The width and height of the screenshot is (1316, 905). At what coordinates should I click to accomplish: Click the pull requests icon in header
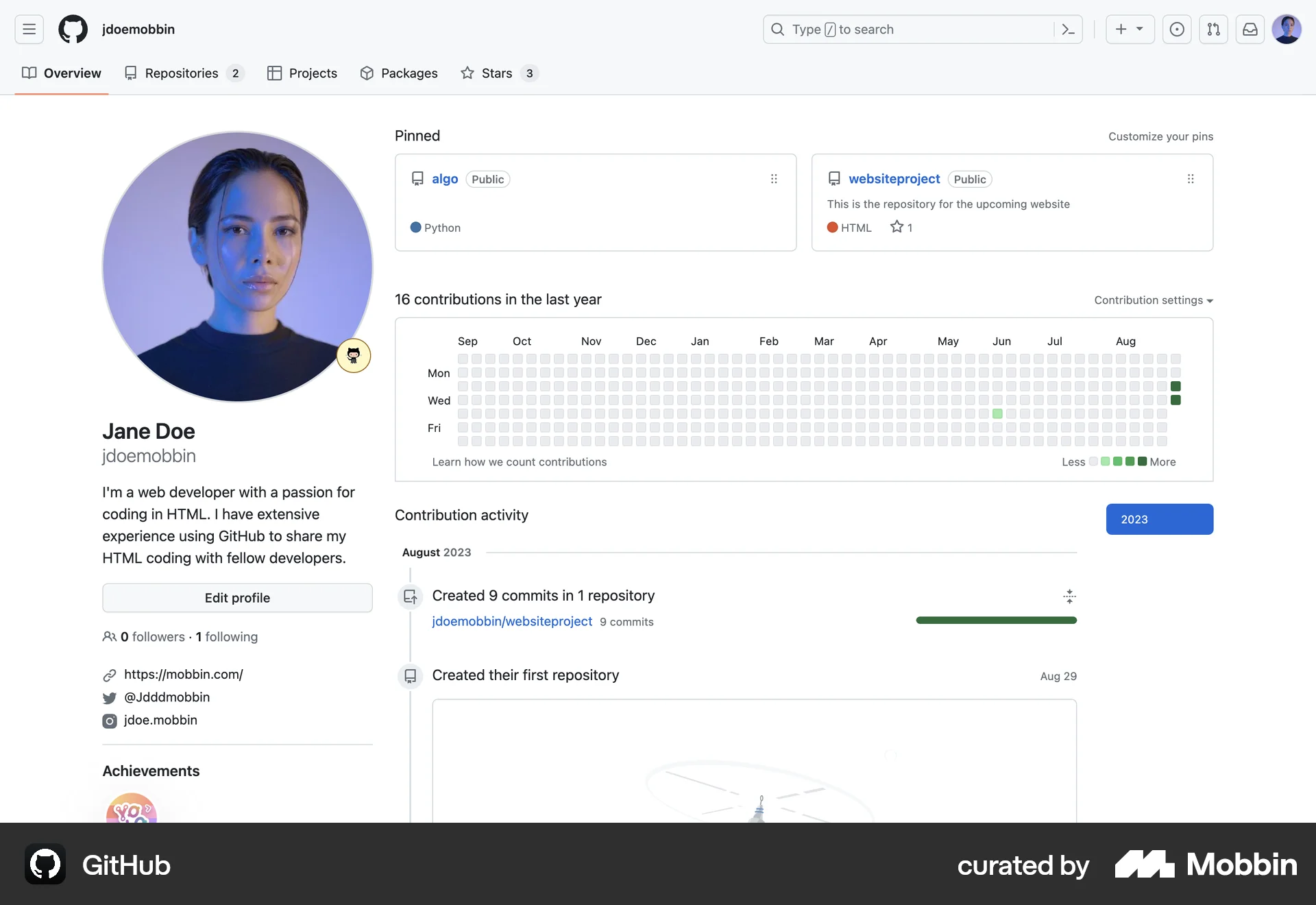(1213, 29)
